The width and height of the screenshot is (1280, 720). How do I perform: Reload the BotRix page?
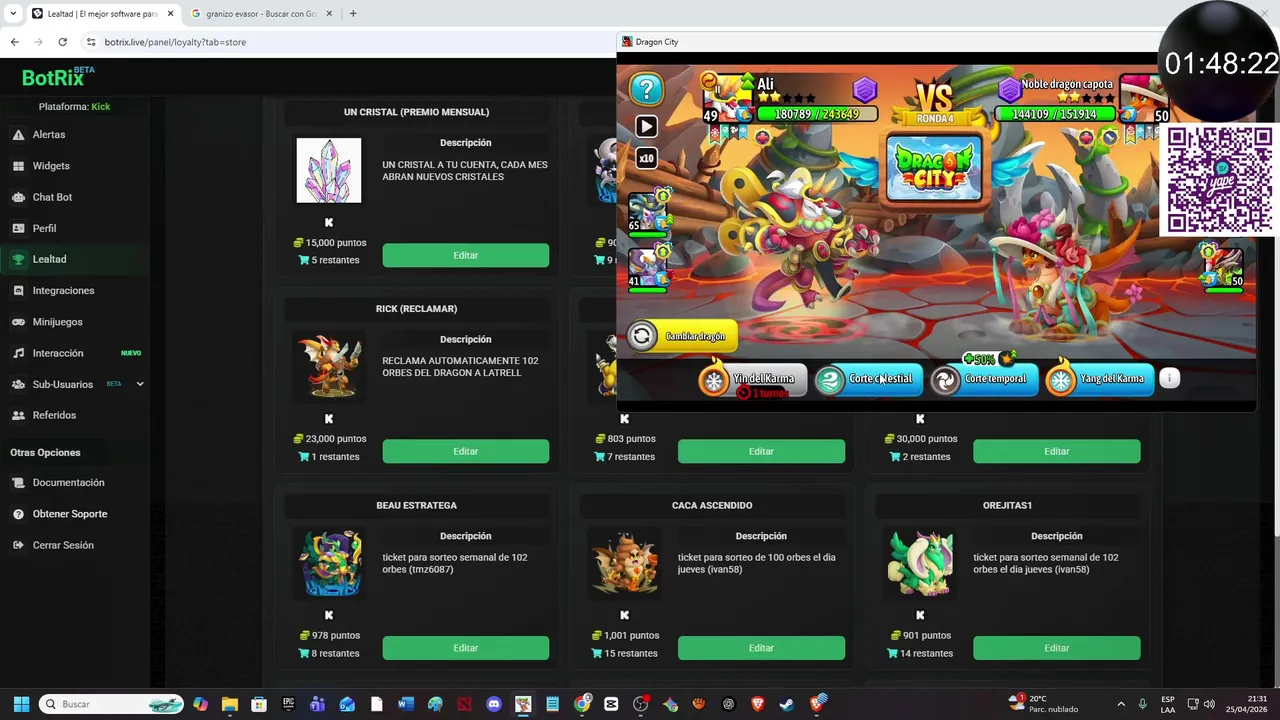pyautogui.click(x=62, y=42)
